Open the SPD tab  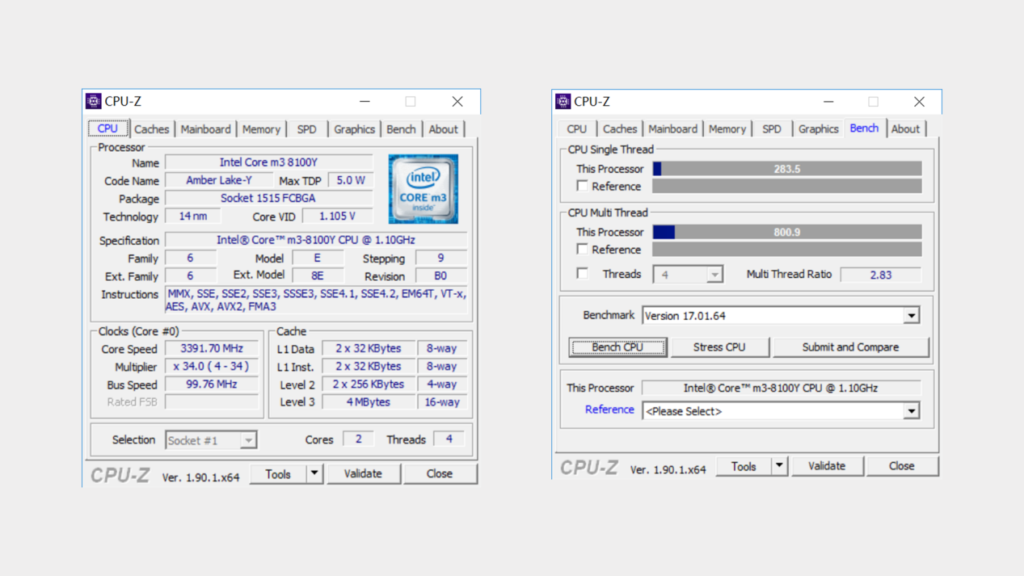(x=306, y=128)
